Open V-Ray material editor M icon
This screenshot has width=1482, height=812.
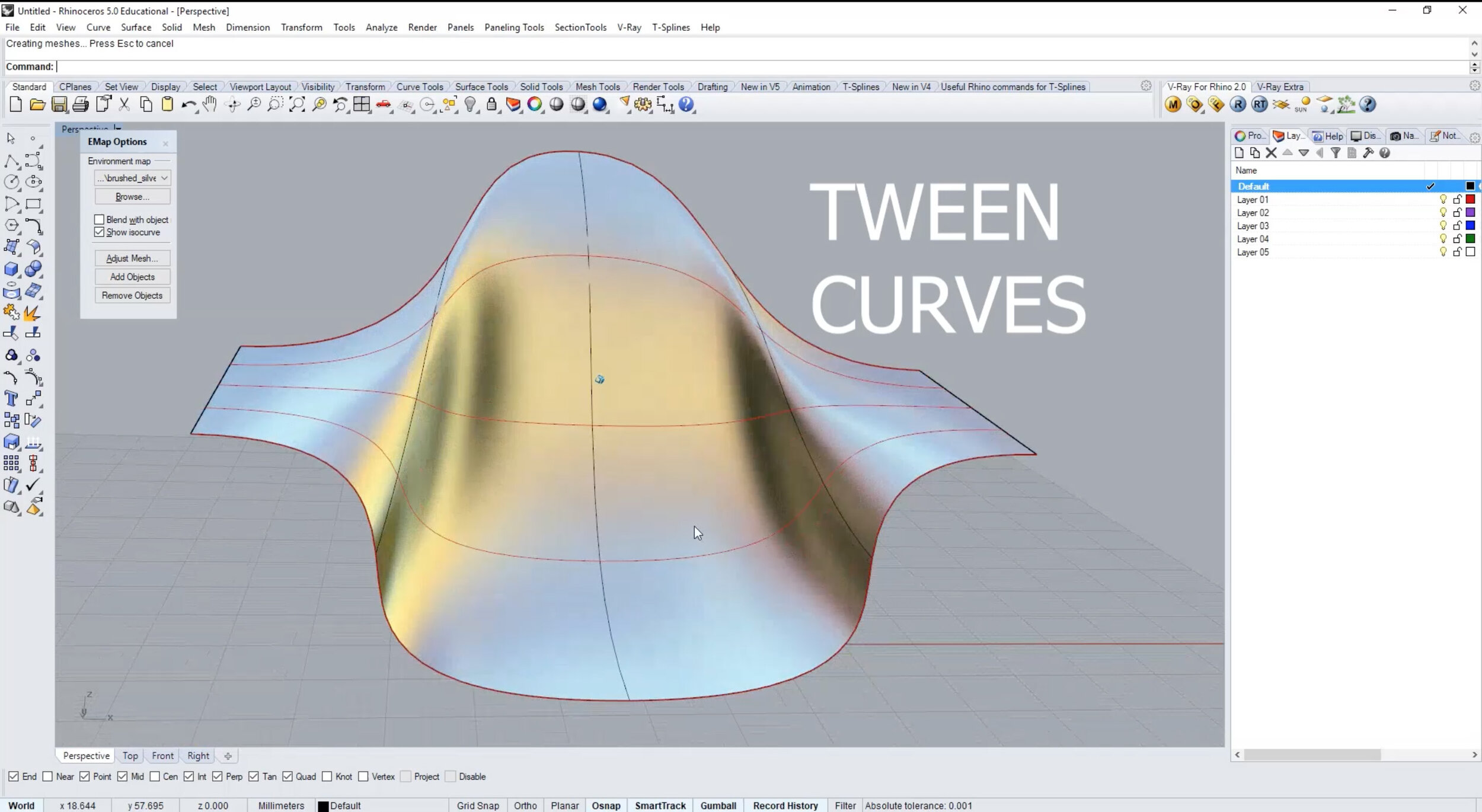[x=1173, y=105]
